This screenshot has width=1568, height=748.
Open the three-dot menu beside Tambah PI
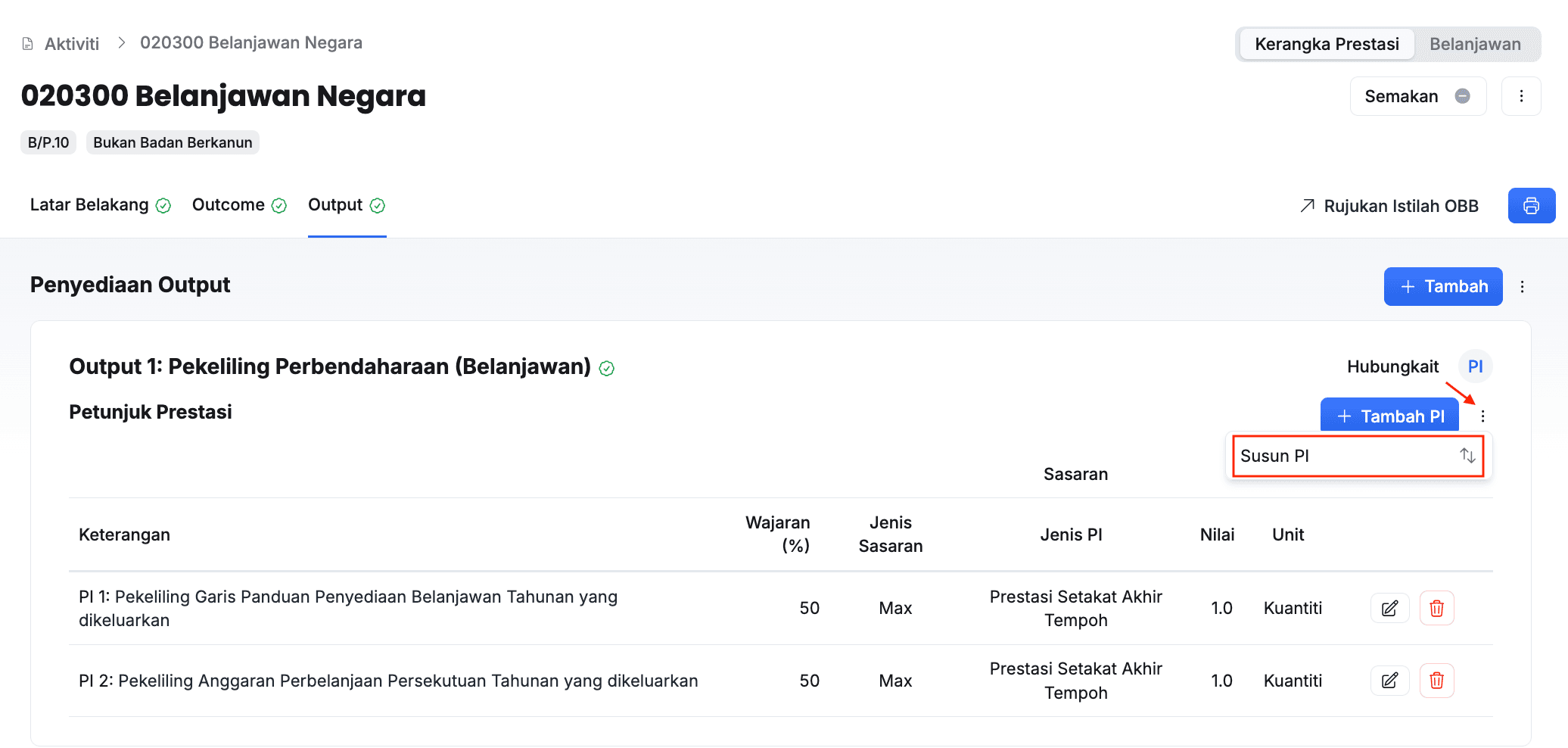point(1482,416)
